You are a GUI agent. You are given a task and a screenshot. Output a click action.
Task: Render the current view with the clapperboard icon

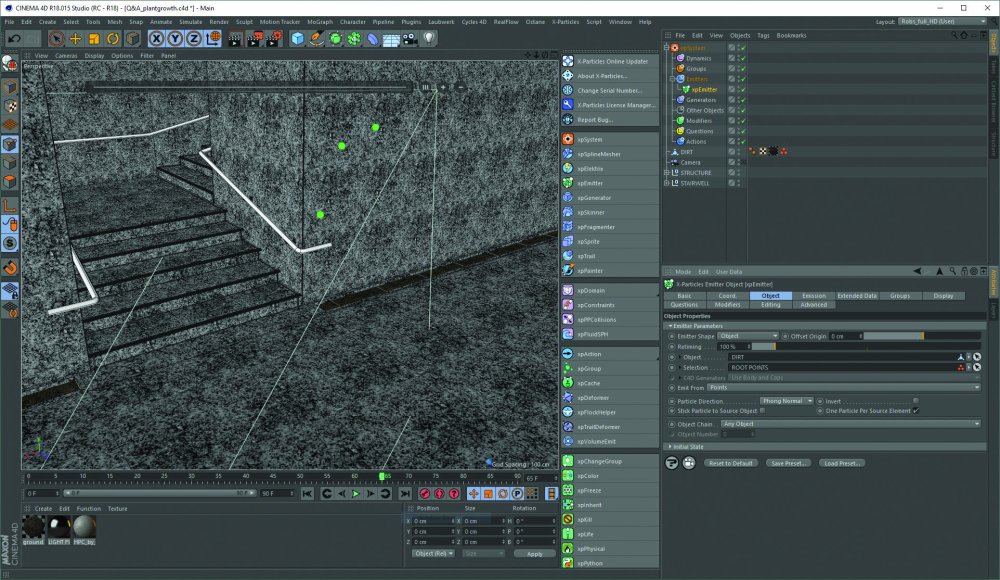click(235, 40)
